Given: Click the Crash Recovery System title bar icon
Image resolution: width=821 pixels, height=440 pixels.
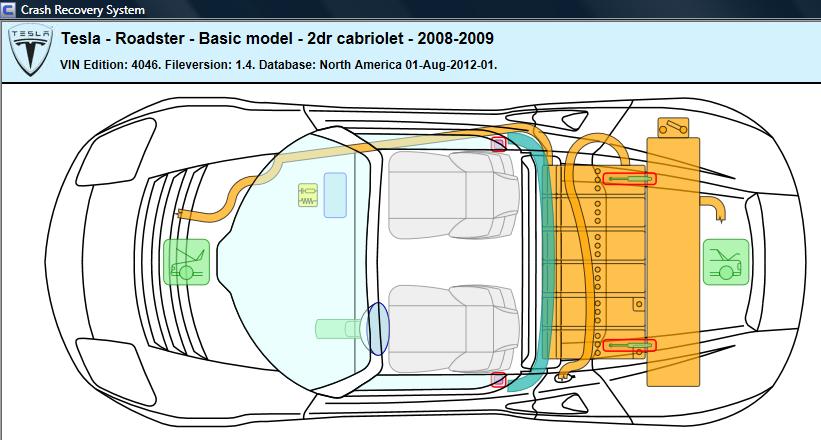Looking at the screenshot, I should coord(9,10).
